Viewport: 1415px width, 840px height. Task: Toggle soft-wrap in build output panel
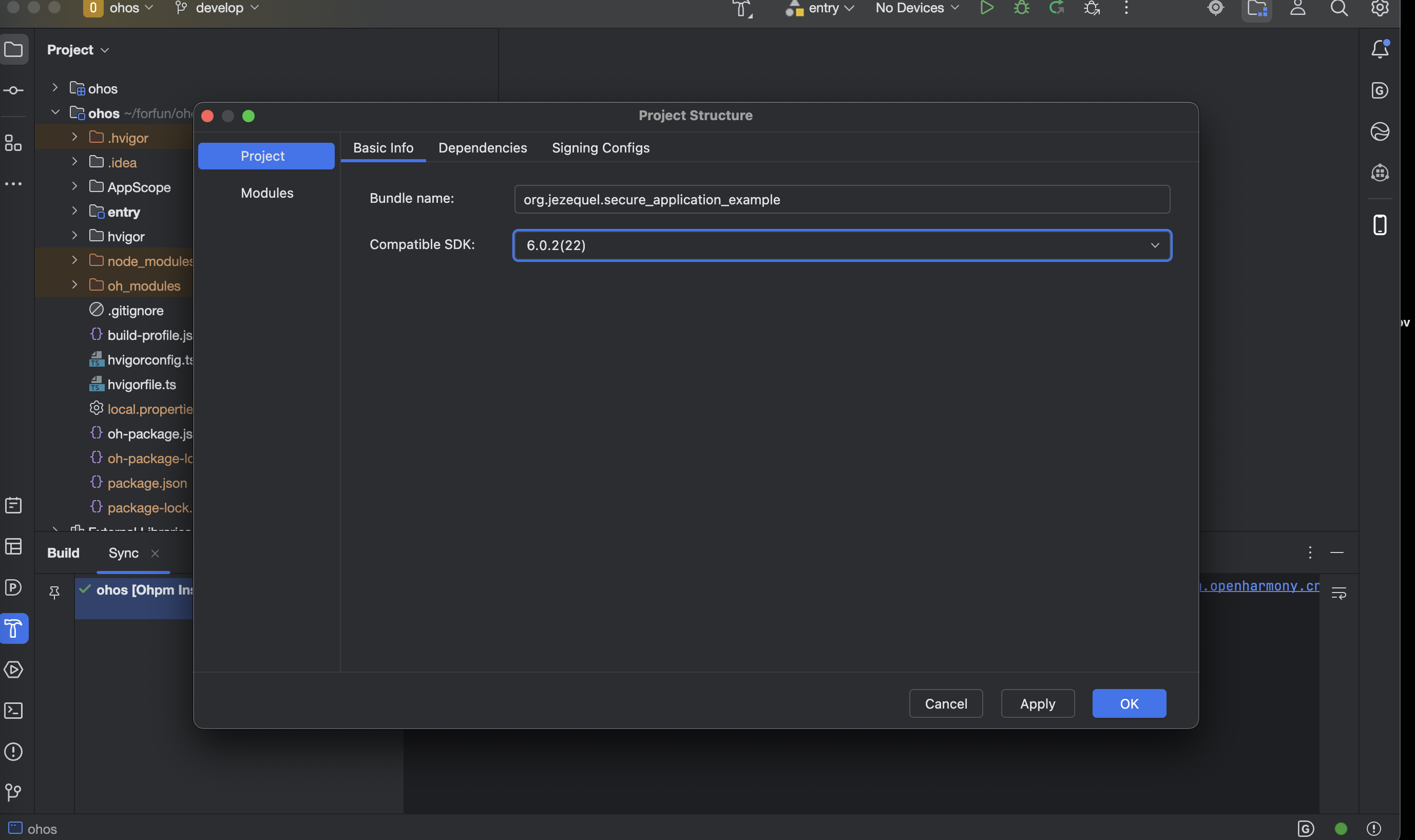pyautogui.click(x=1338, y=593)
